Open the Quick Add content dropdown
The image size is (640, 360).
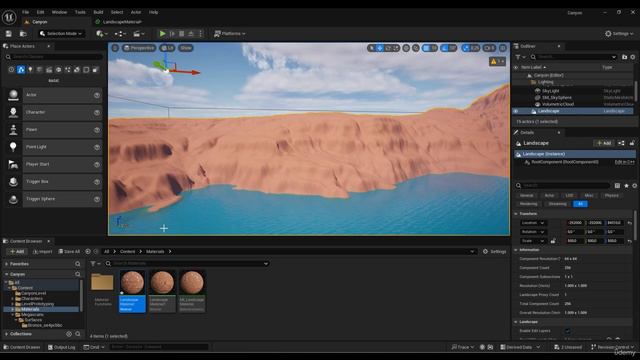[x=102, y=34]
